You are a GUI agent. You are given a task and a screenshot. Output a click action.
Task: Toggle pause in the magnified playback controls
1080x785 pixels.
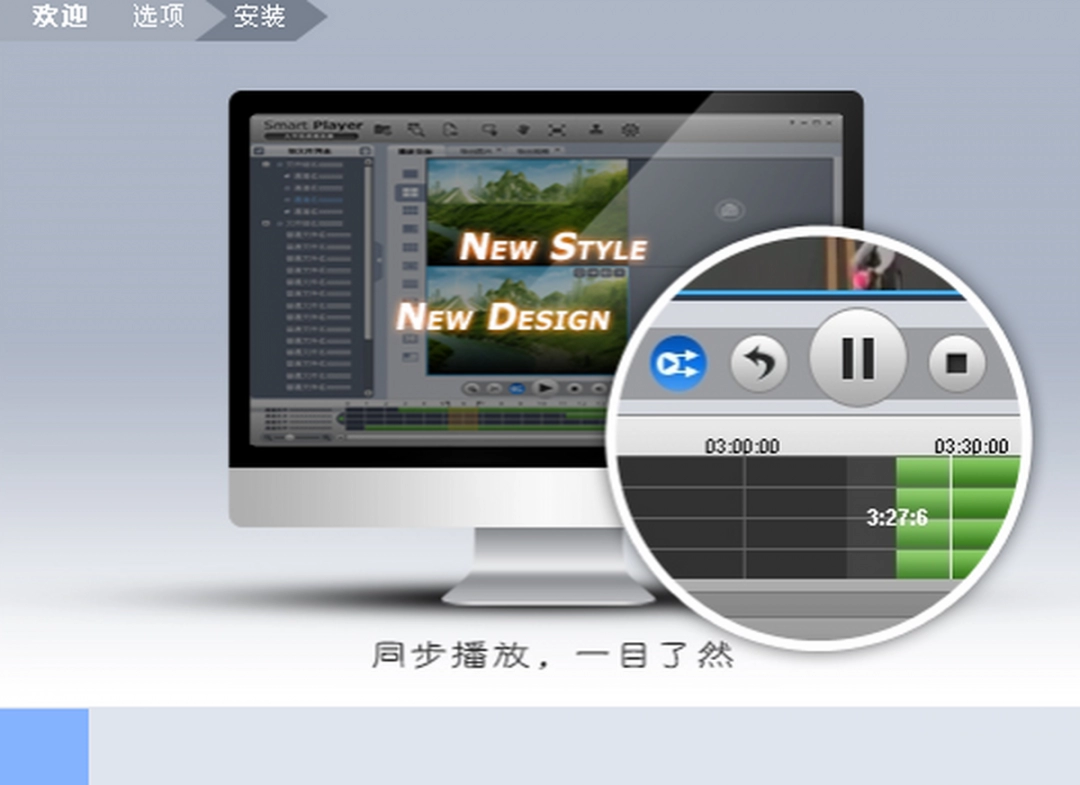pos(857,359)
